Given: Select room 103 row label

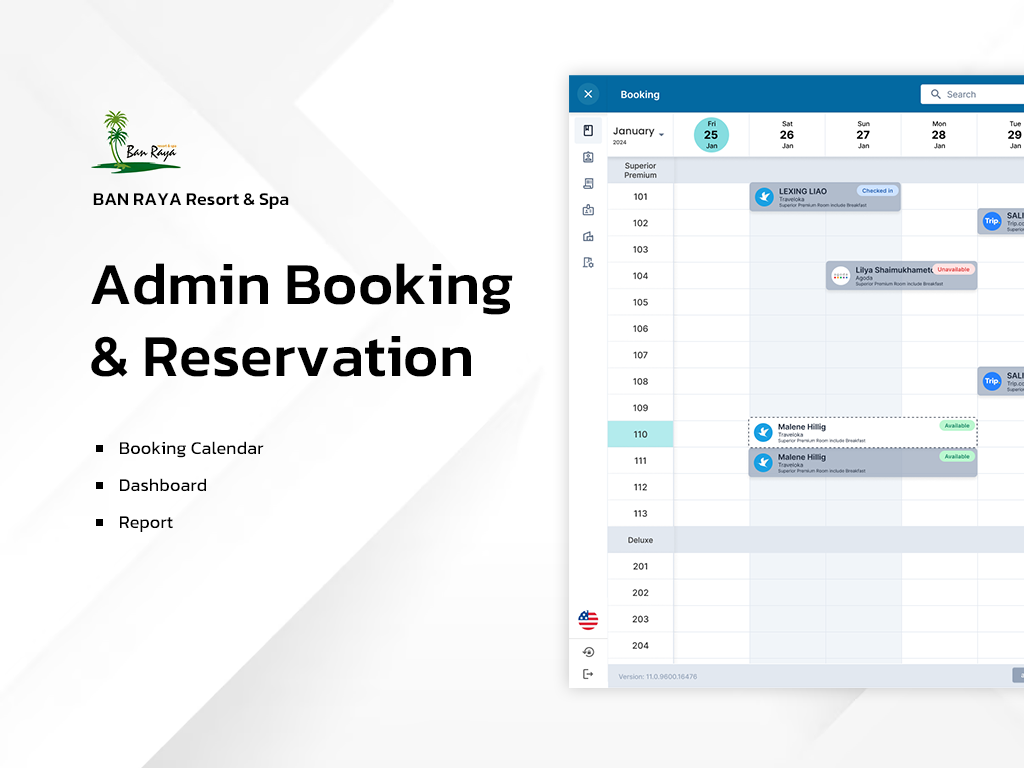Looking at the screenshot, I should tap(640, 249).
